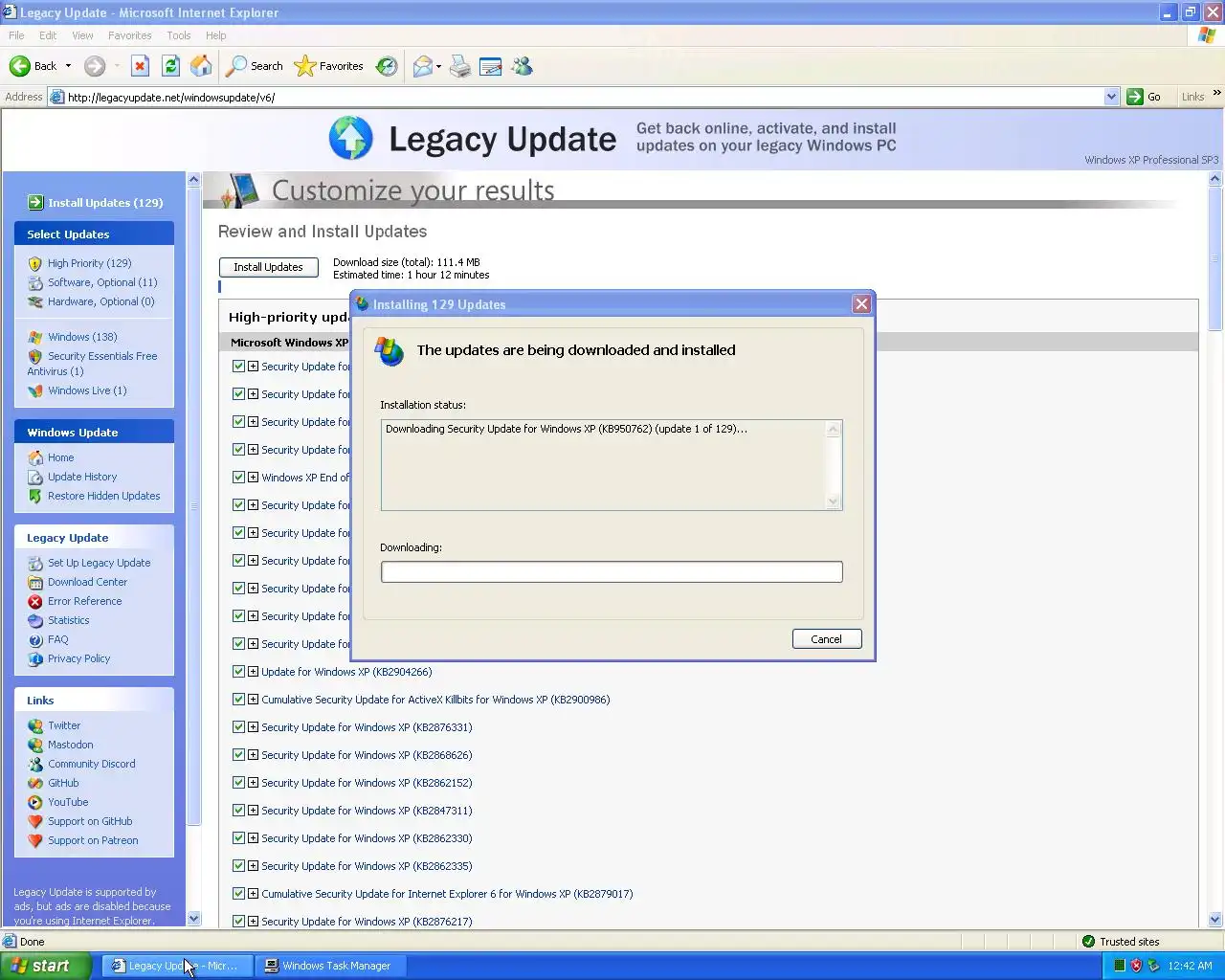Click the Software, Optional icon in sidebar
1225x980 pixels.
coord(35,282)
